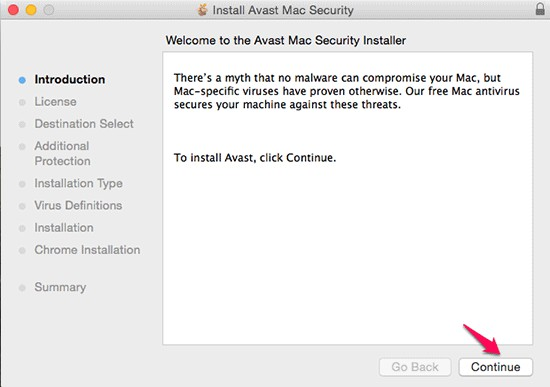Click the blue bullet beside Introduction
Image resolution: width=550 pixels, height=387 pixels.
point(22,80)
